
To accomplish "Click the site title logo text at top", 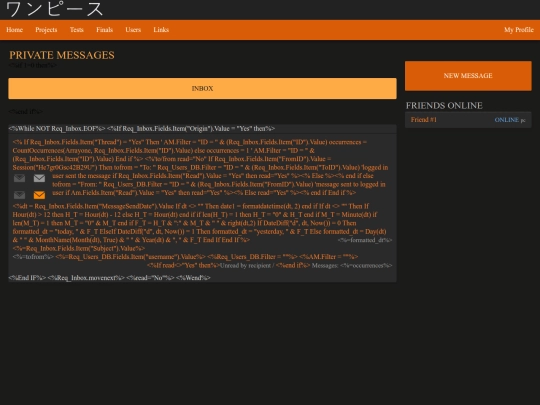I will [54, 9].
